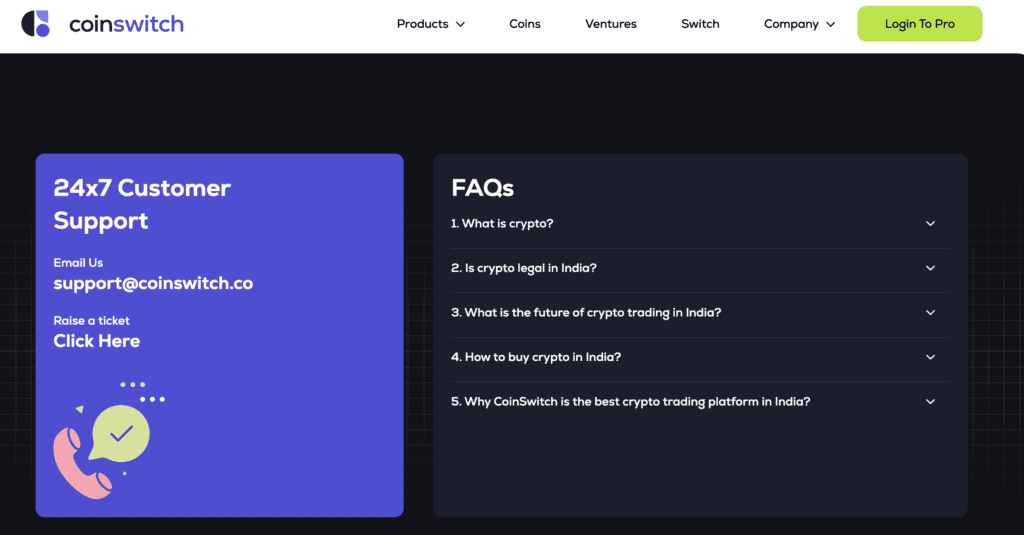
Task: Click the 'FAQs' heading
Action: pos(483,188)
